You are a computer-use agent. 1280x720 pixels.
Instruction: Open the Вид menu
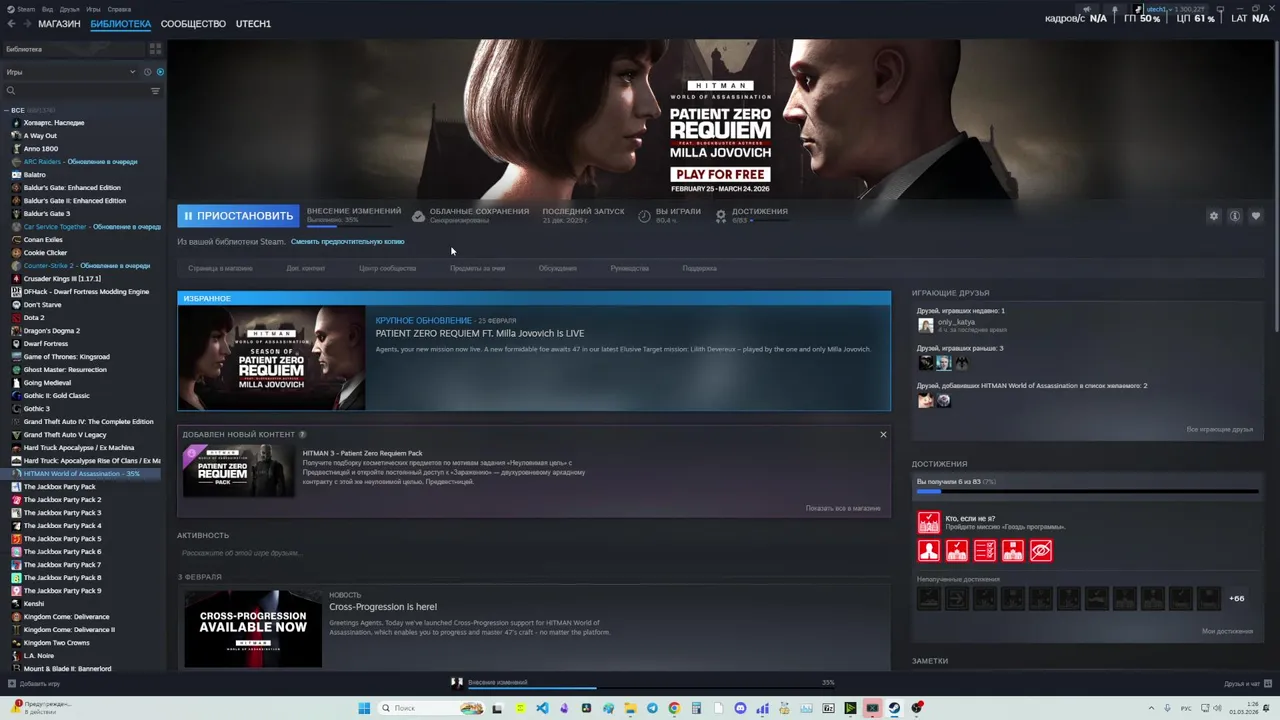click(47, 9)
